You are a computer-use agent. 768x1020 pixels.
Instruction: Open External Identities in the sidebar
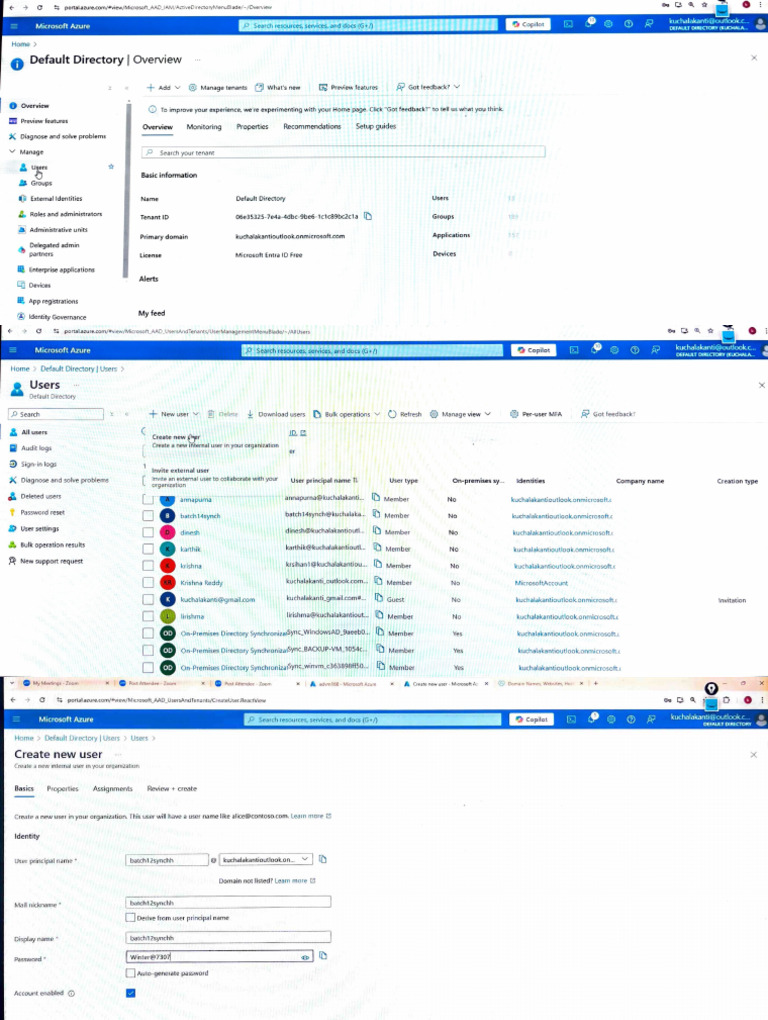56,198
